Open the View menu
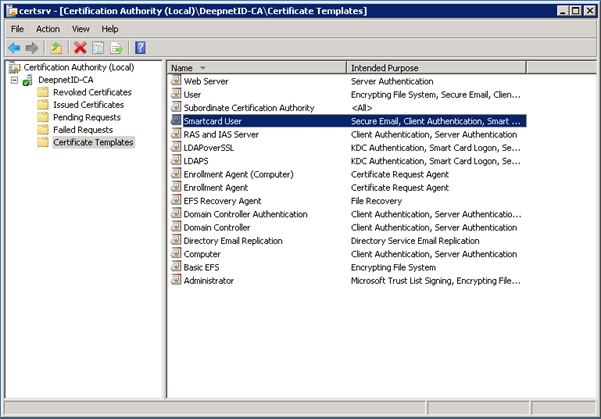This screenshot has width=601, height=419. pos(81,29)
